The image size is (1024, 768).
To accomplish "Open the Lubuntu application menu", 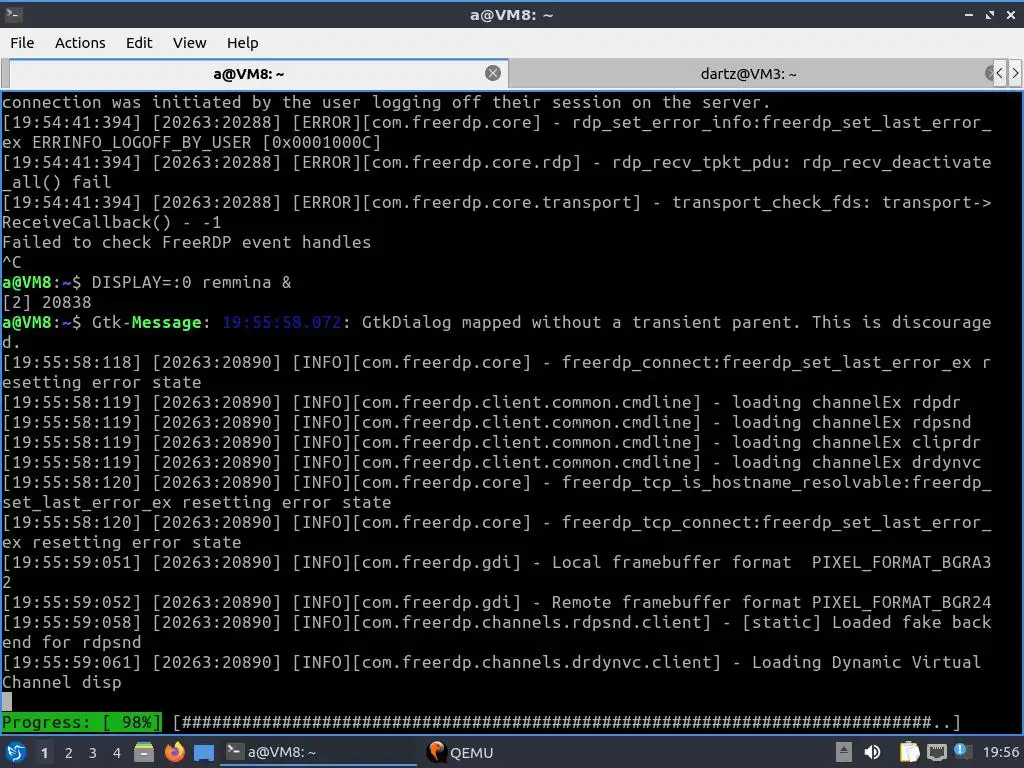I will pyautogui.click(x=16, y=752).
